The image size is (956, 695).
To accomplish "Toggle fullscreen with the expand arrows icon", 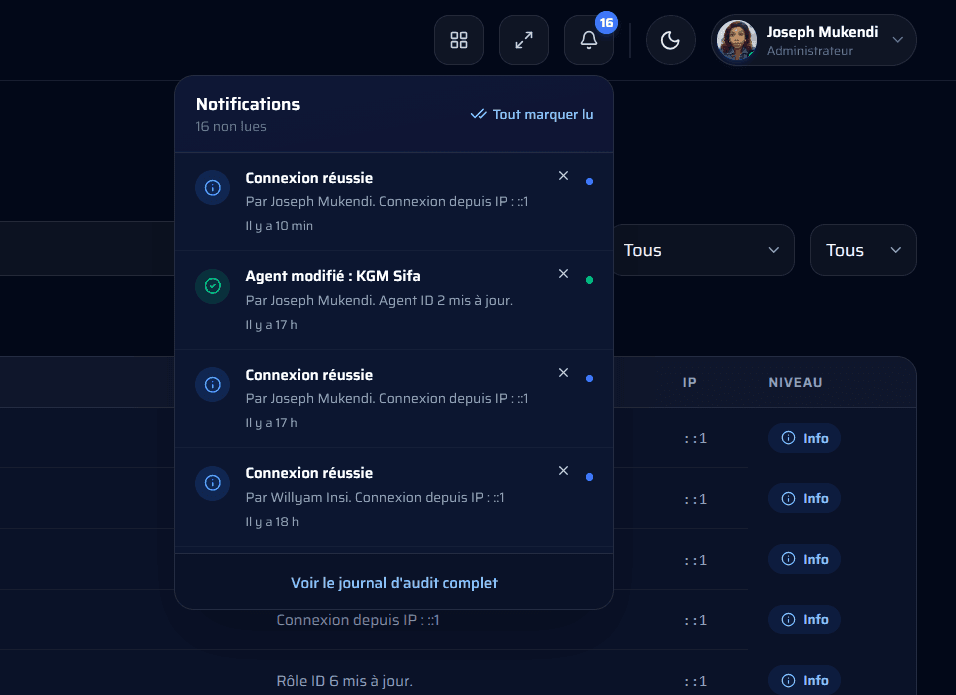I will [524, 40].
